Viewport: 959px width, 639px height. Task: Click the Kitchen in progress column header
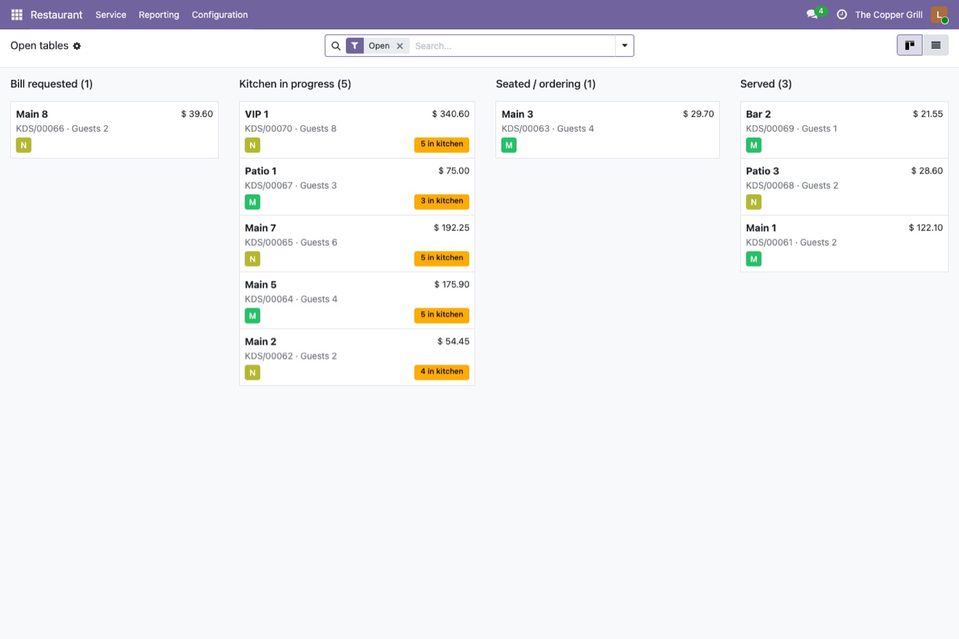(x=295, y=84)
